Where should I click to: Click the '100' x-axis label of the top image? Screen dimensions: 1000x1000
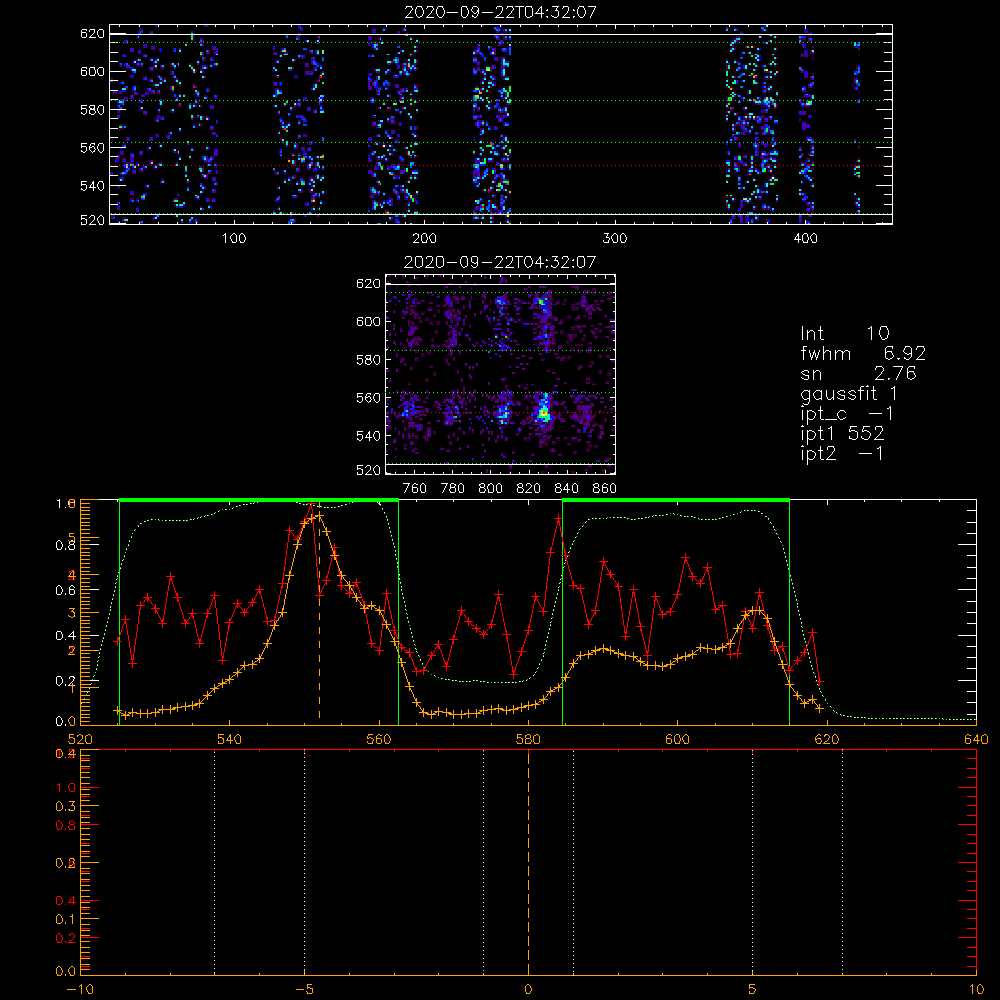pyautogui.click(x=234, y=239)
